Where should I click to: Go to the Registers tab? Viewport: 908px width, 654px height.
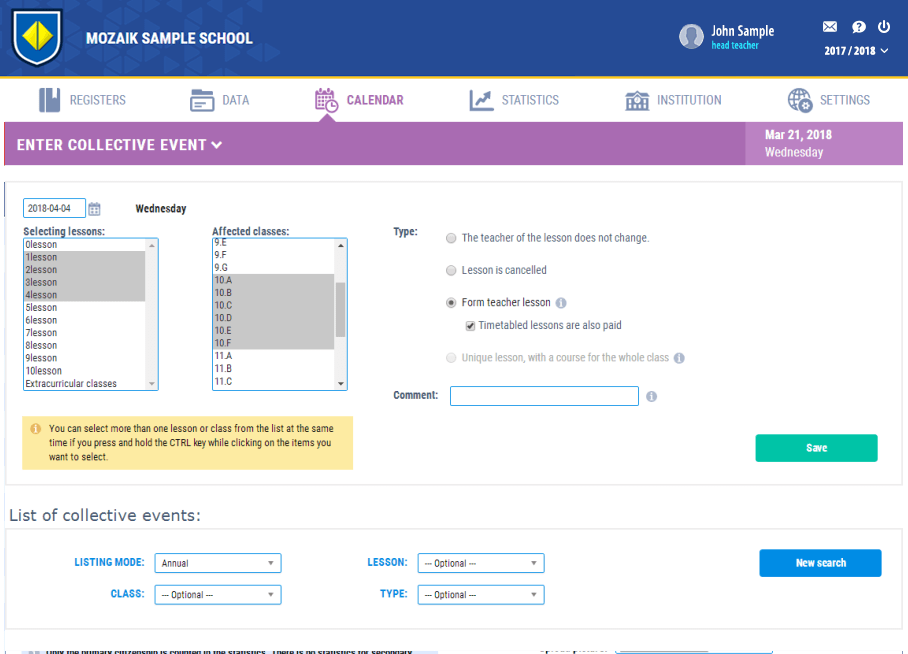[83, 100]
